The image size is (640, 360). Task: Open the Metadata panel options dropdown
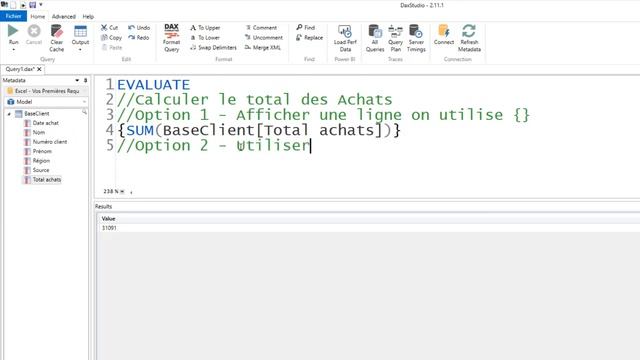click(77, 80)
